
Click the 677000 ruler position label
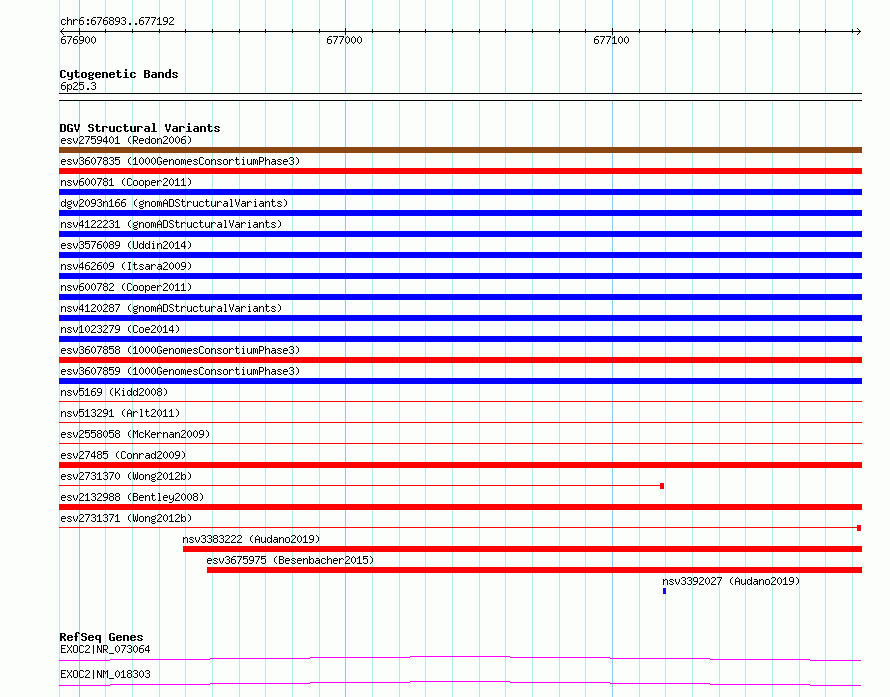click(344, 40)
